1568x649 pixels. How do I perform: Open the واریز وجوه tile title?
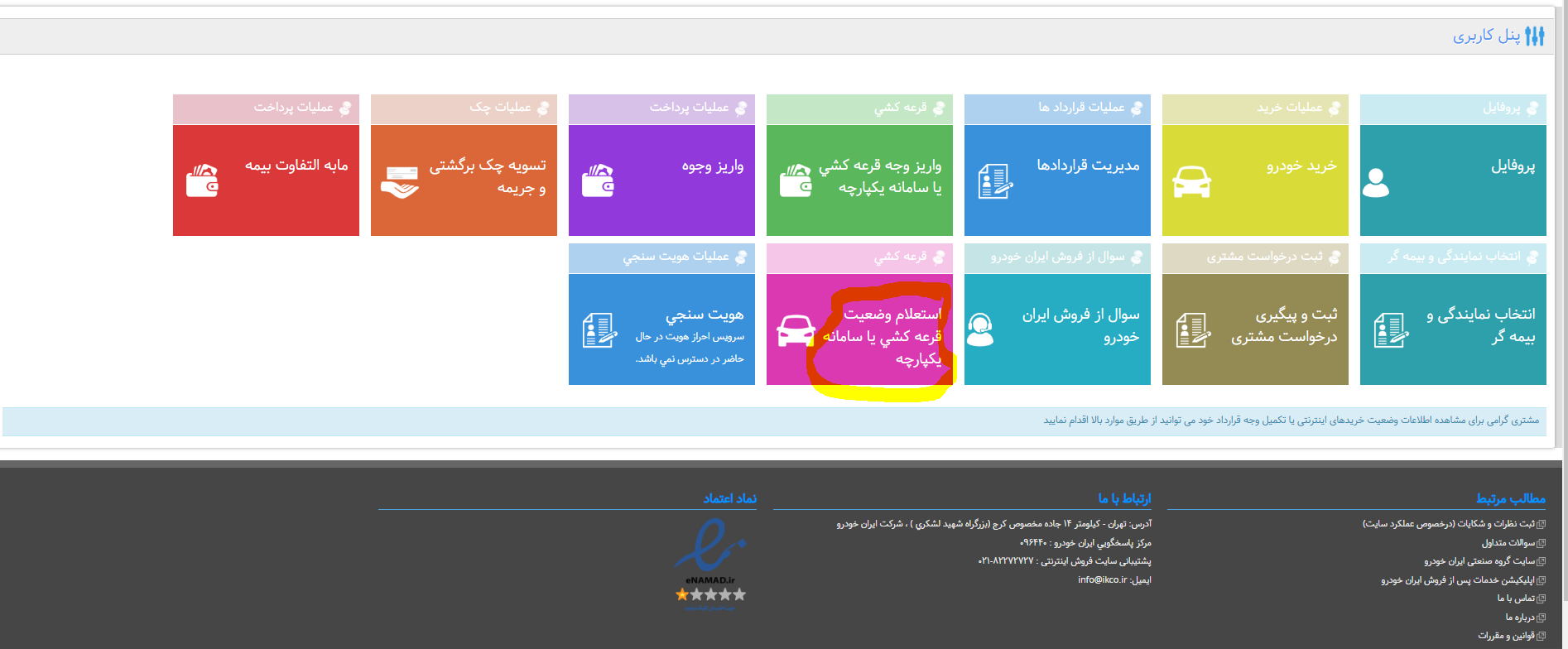point(713,166)
